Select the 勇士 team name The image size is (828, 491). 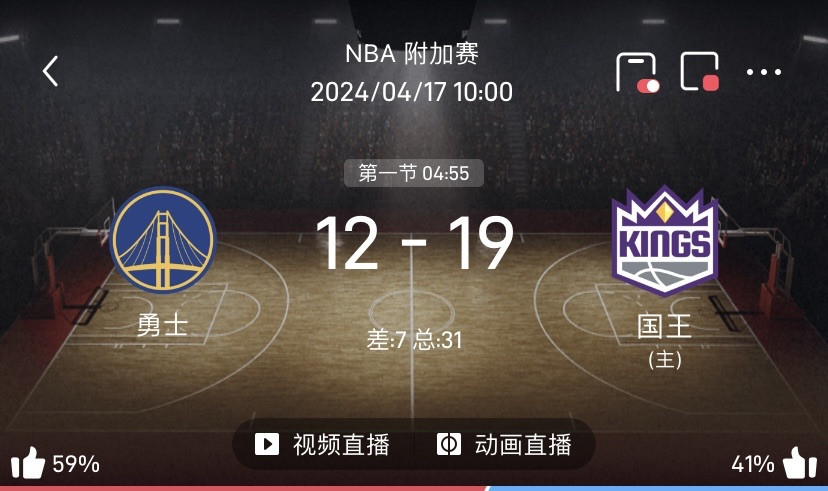point(163,325)
